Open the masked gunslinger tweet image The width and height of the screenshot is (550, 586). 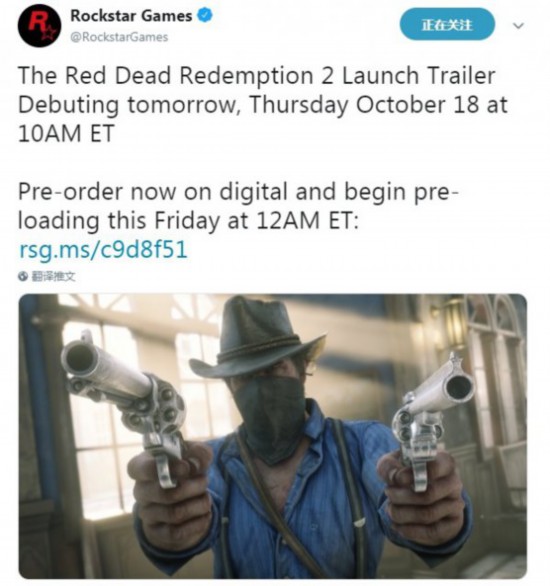click(x=273, y=436)
